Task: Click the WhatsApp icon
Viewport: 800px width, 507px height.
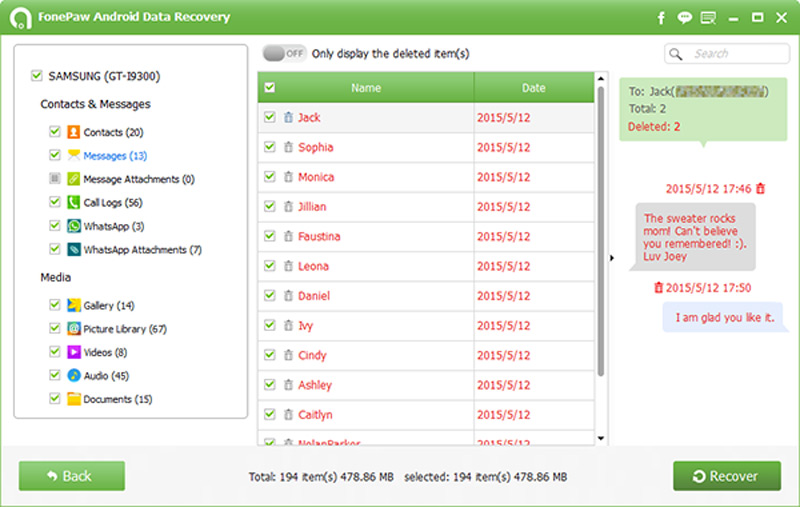Action: pyautogui.click(x=73, y=226)
